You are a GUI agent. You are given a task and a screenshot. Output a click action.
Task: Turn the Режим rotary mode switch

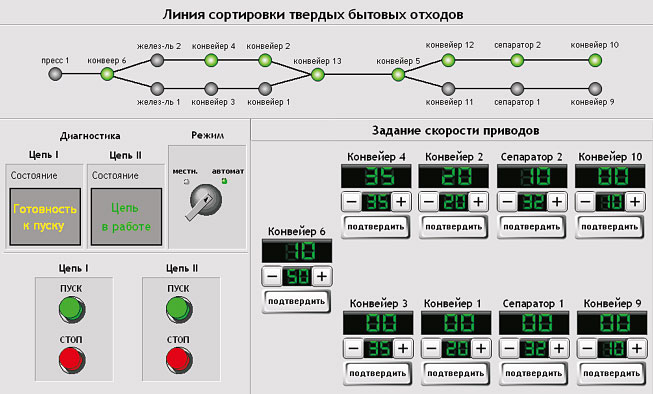click(x=204, y=202)
